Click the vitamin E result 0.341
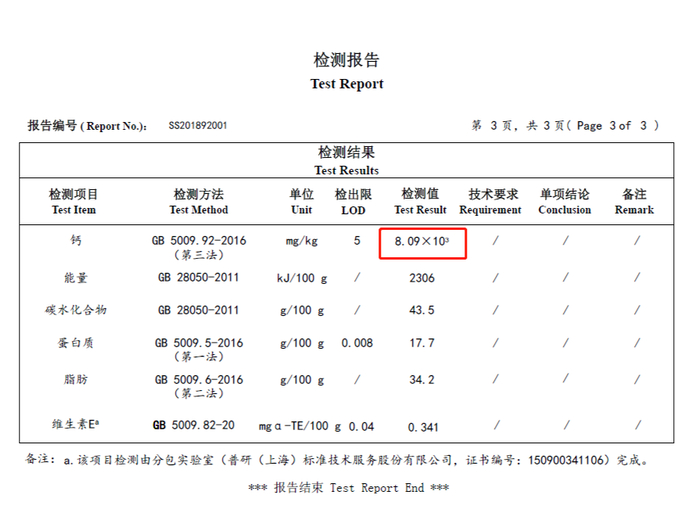This screenshot has width=700, height=527. coord(423,427)
